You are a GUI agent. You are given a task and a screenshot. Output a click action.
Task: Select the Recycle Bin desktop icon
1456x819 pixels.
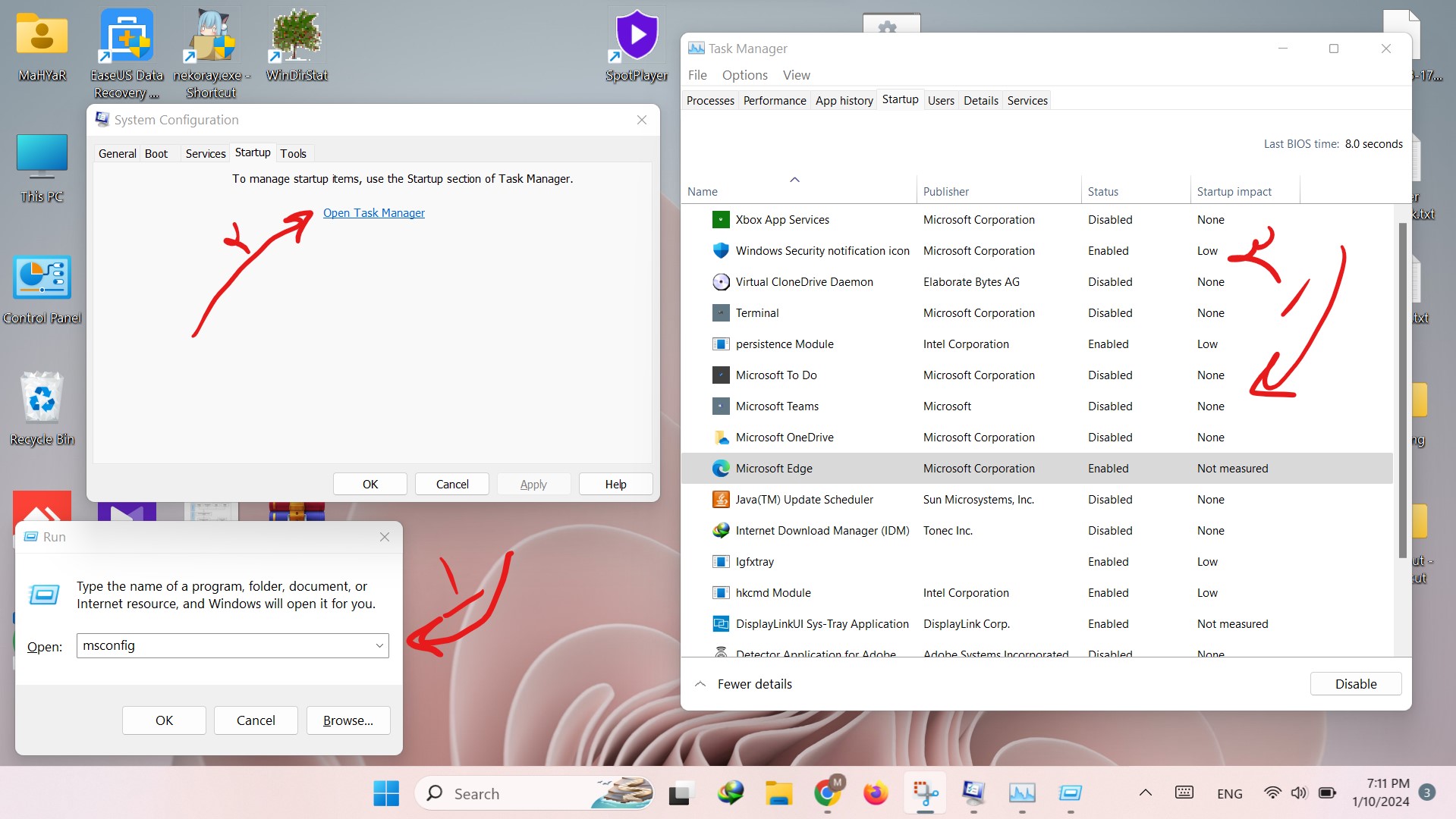42,409
